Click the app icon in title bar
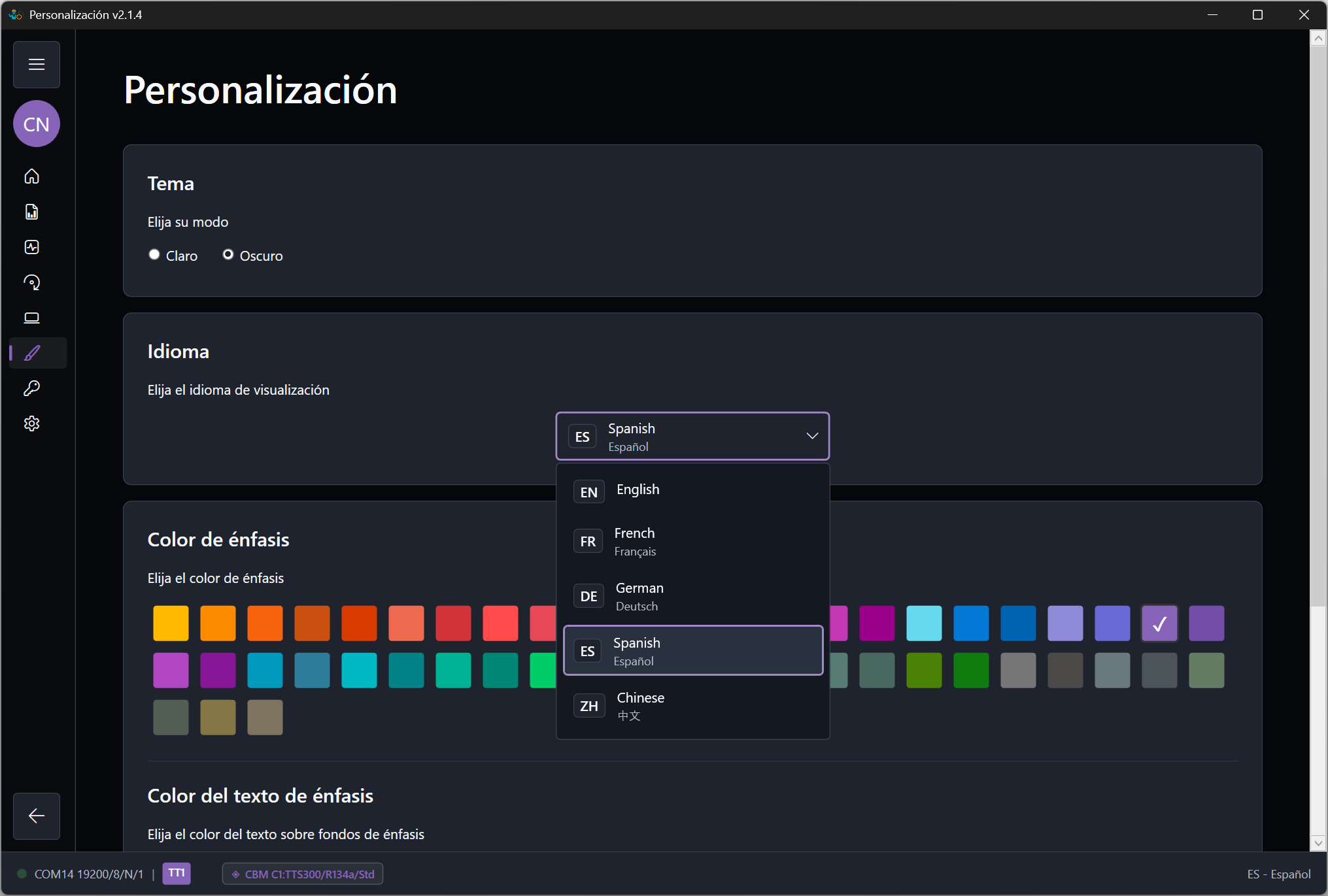1328x896 pixels. 15,14
